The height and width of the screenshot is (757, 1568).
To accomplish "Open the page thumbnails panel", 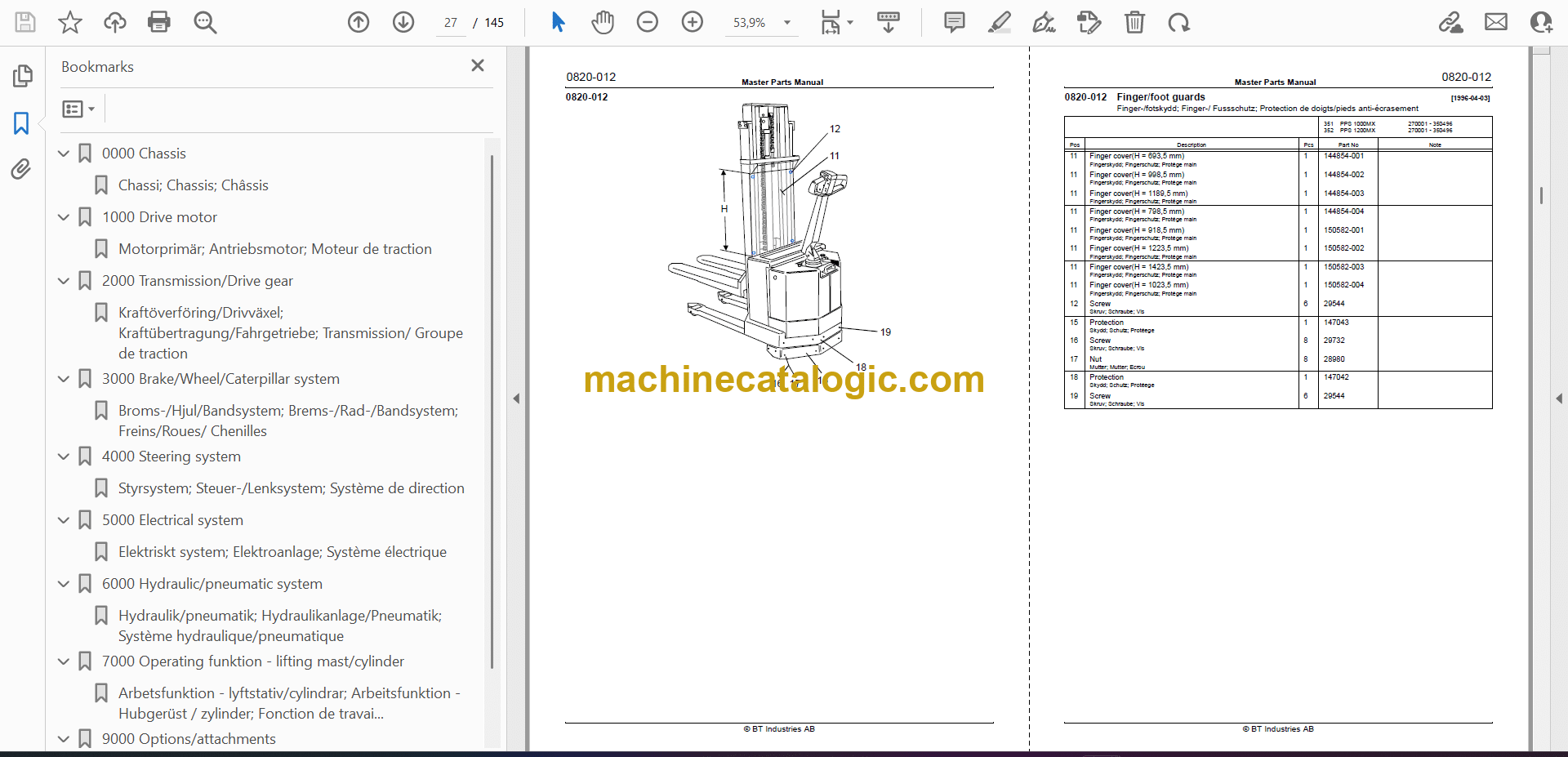I will pyautogui.click(x=22, y=76).
